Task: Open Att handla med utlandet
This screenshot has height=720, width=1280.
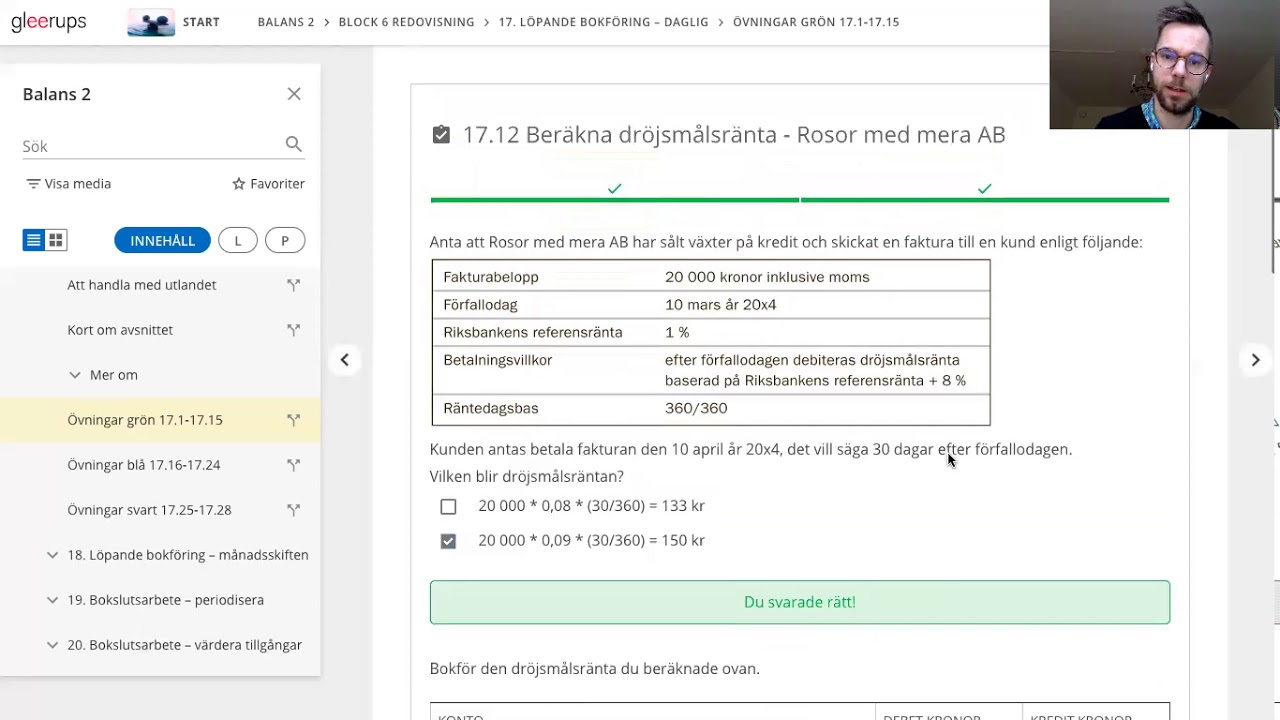Action: tap(142, 285)
